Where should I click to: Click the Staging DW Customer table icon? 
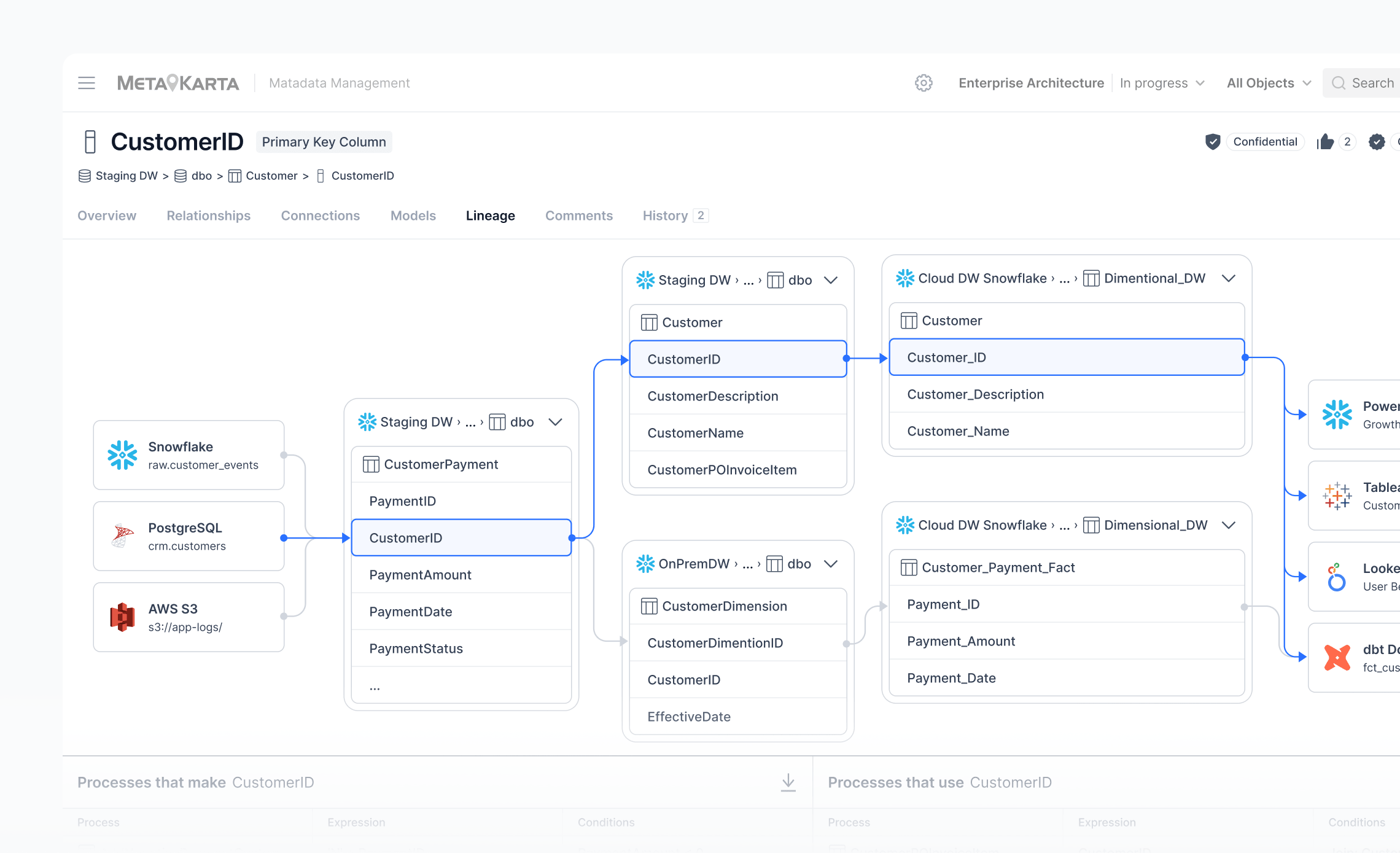(649, 322)
